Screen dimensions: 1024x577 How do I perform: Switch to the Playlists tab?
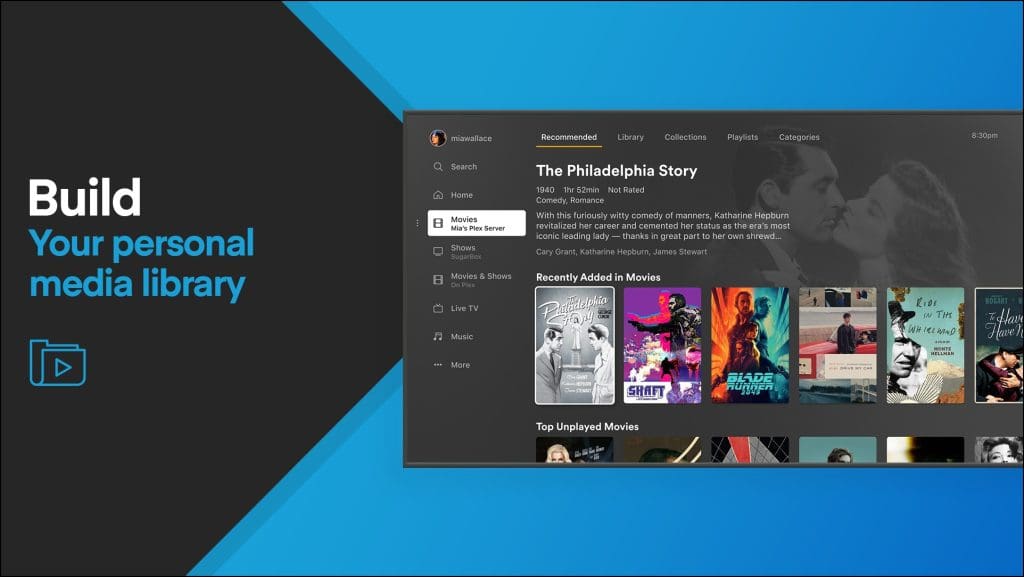(x=743, y=137)
